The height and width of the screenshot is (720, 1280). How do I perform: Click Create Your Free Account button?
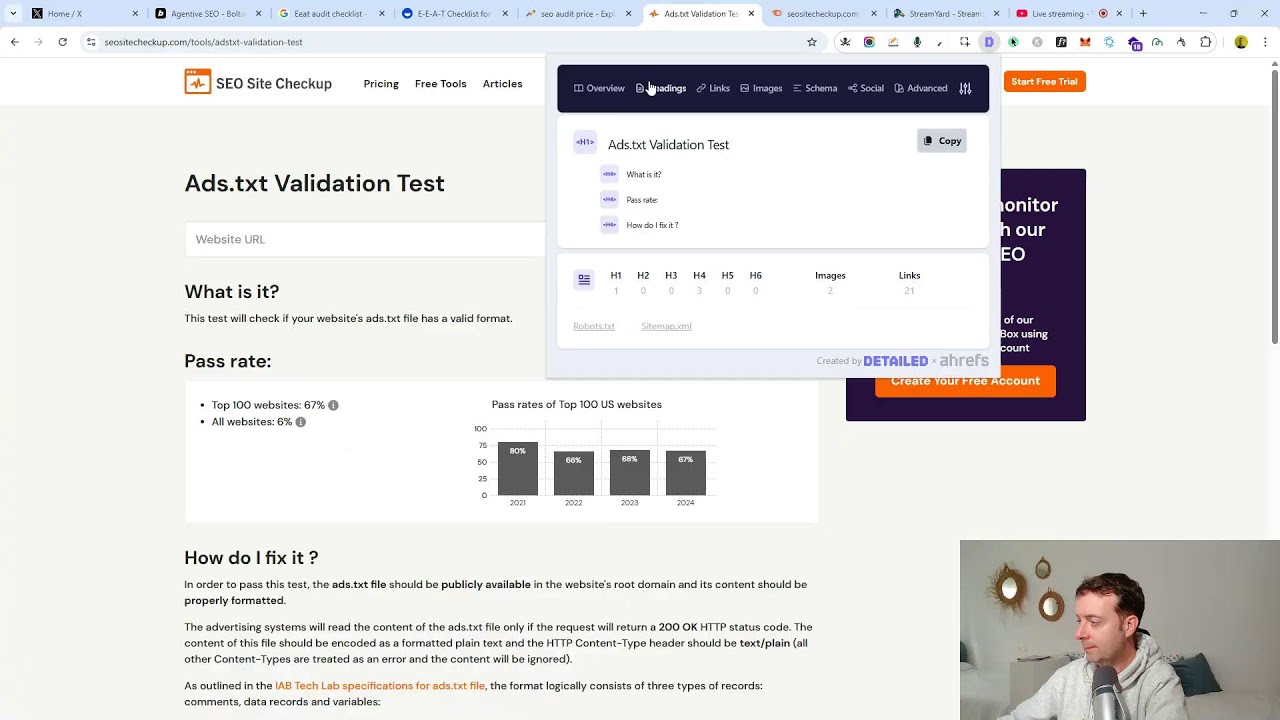(965, 381)
